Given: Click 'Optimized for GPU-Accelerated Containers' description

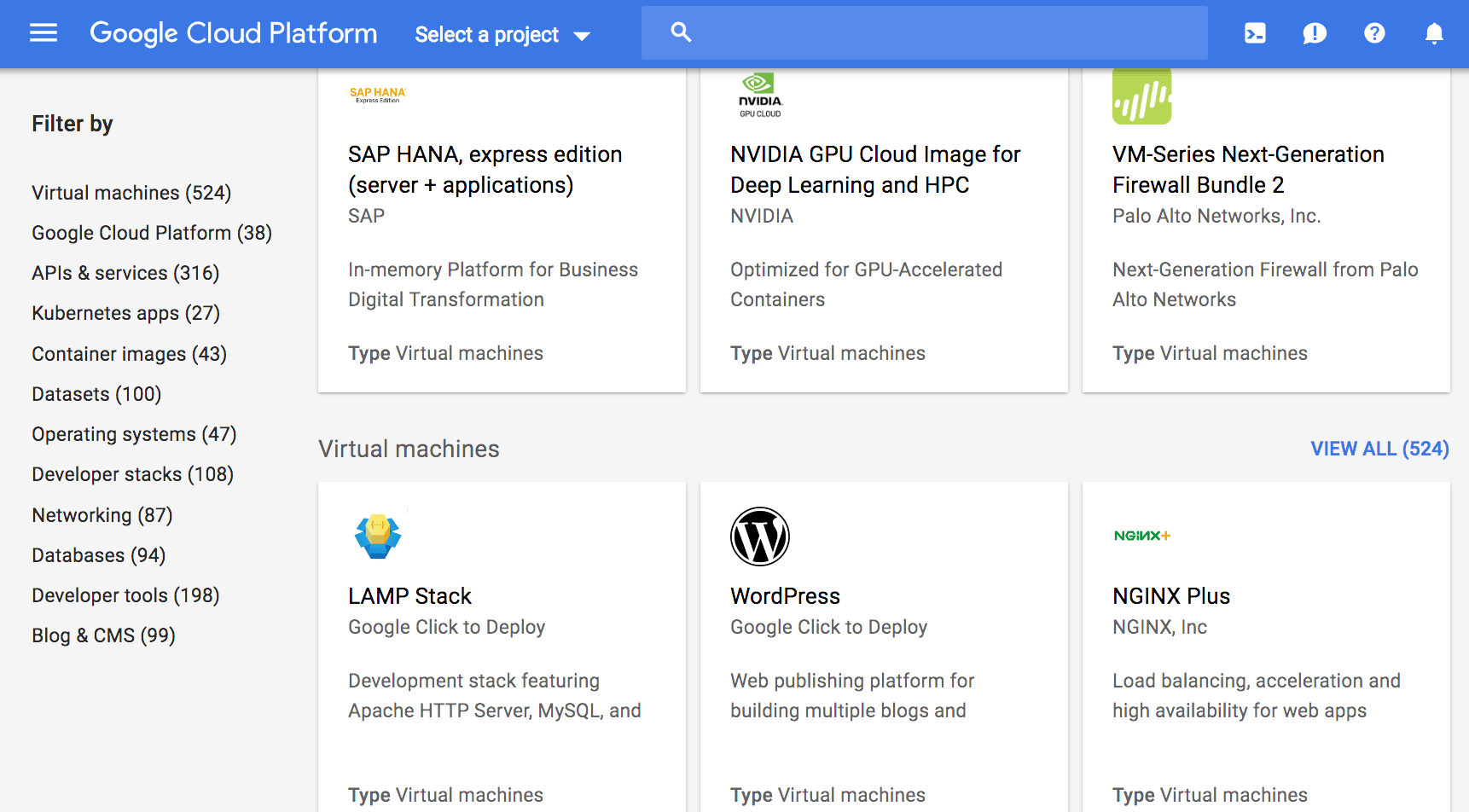Looking at the screenshot, I should [866, 284].
